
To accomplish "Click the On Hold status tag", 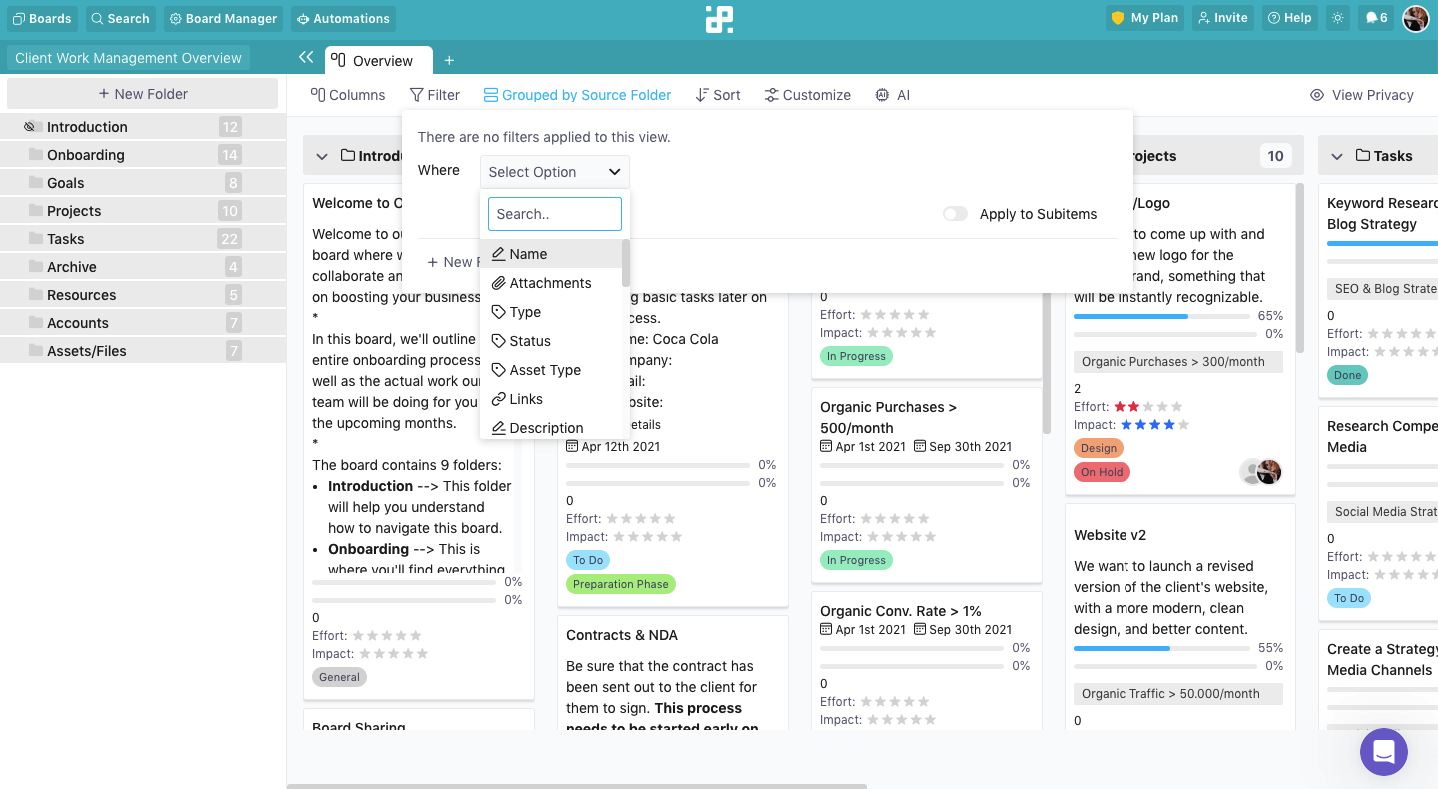I will click(x=1102, y=472).
